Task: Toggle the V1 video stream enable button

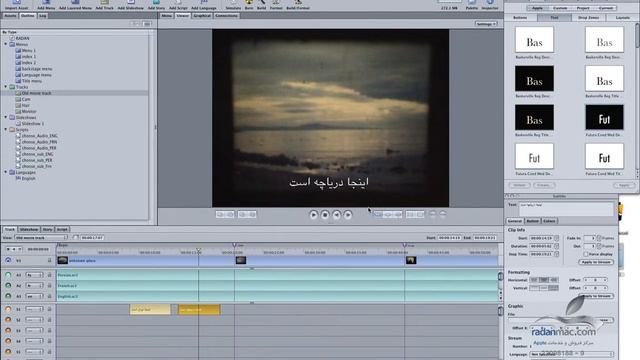Action: click(x=8, y=260)
